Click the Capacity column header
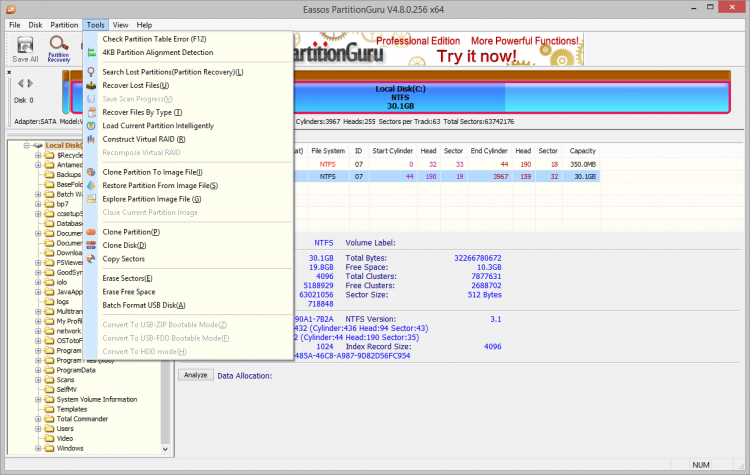 pos(582,151)
